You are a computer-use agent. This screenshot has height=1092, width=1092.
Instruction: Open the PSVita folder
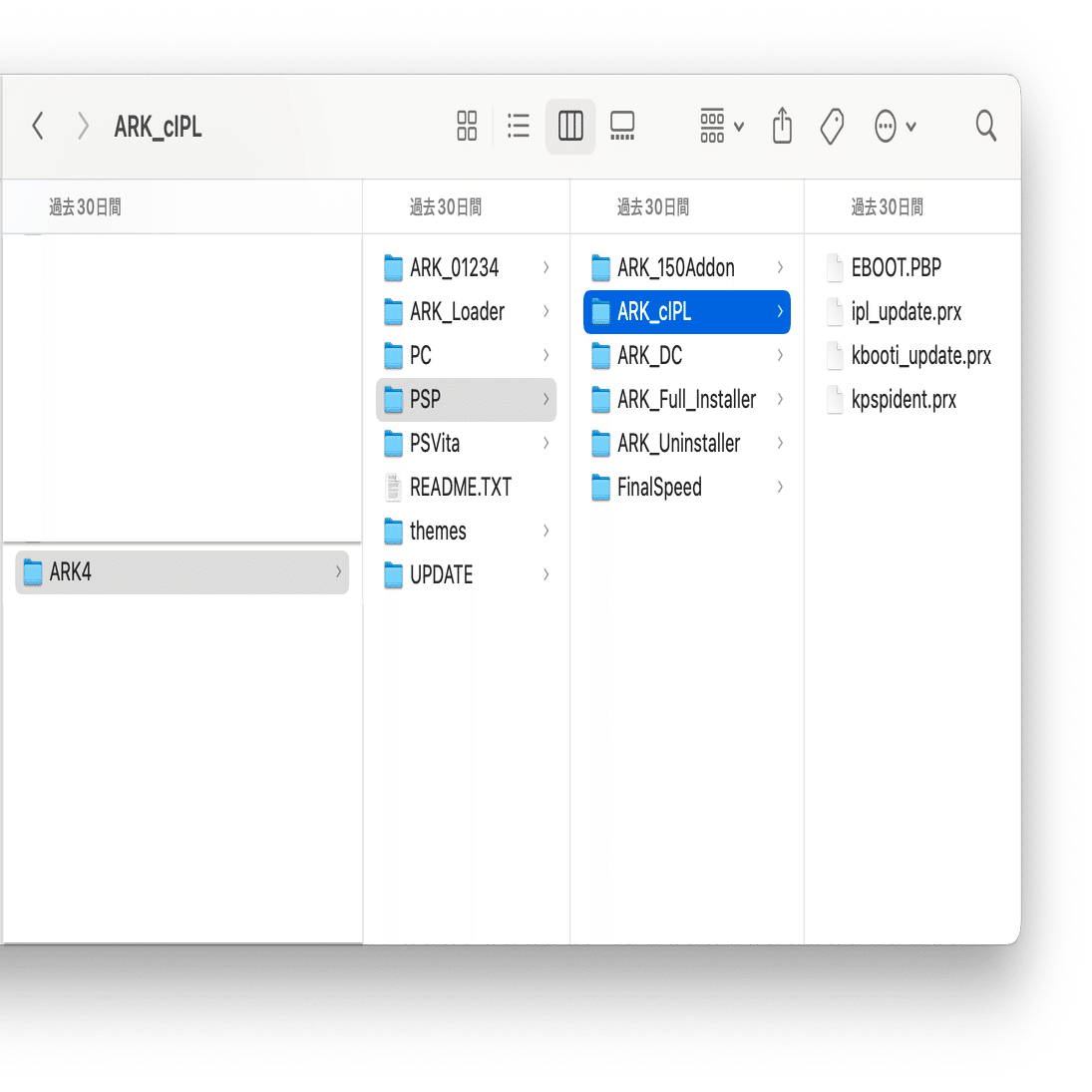coord(466,443)
